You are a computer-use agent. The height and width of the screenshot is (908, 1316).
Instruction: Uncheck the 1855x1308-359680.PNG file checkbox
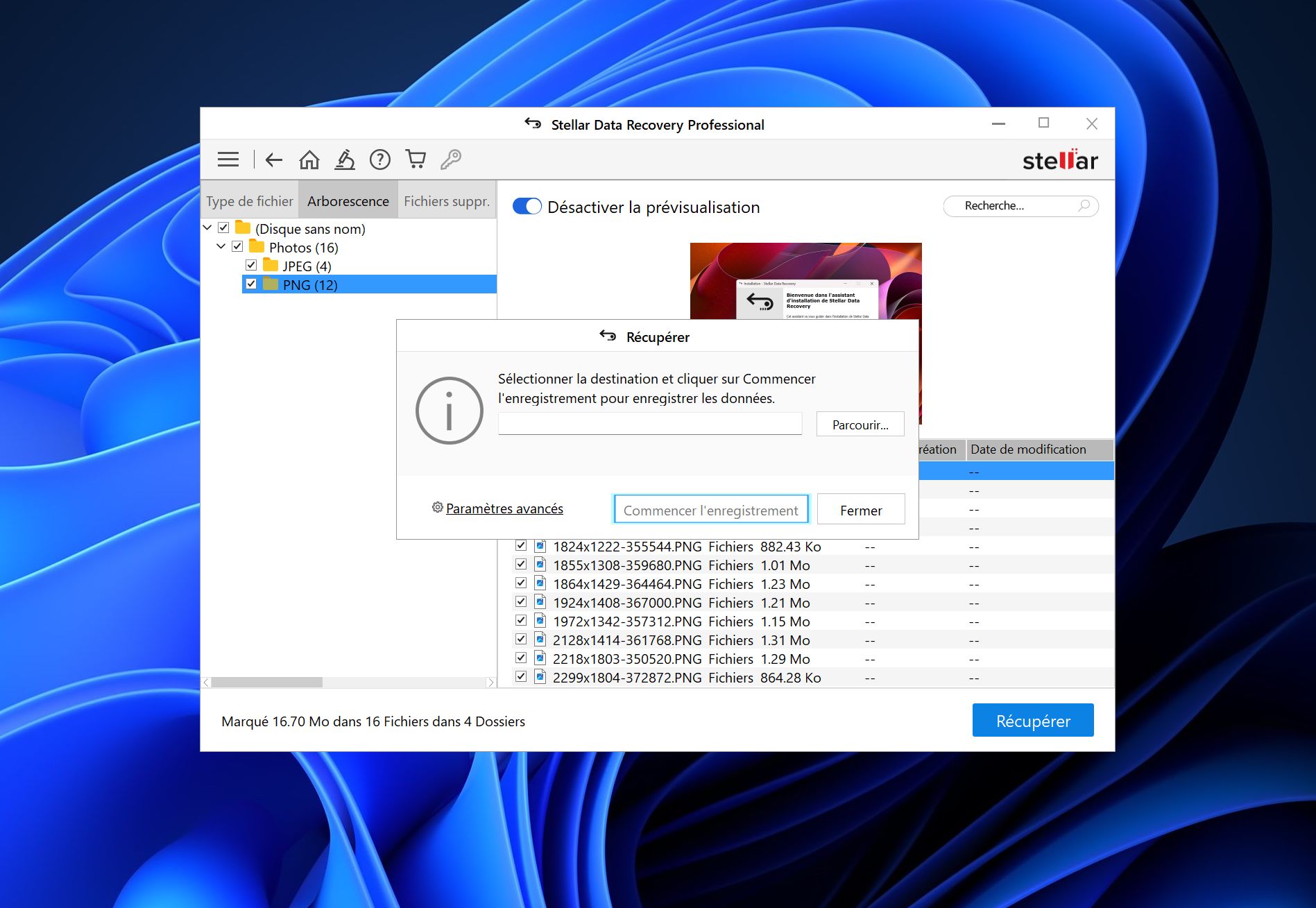coord(521,565)
